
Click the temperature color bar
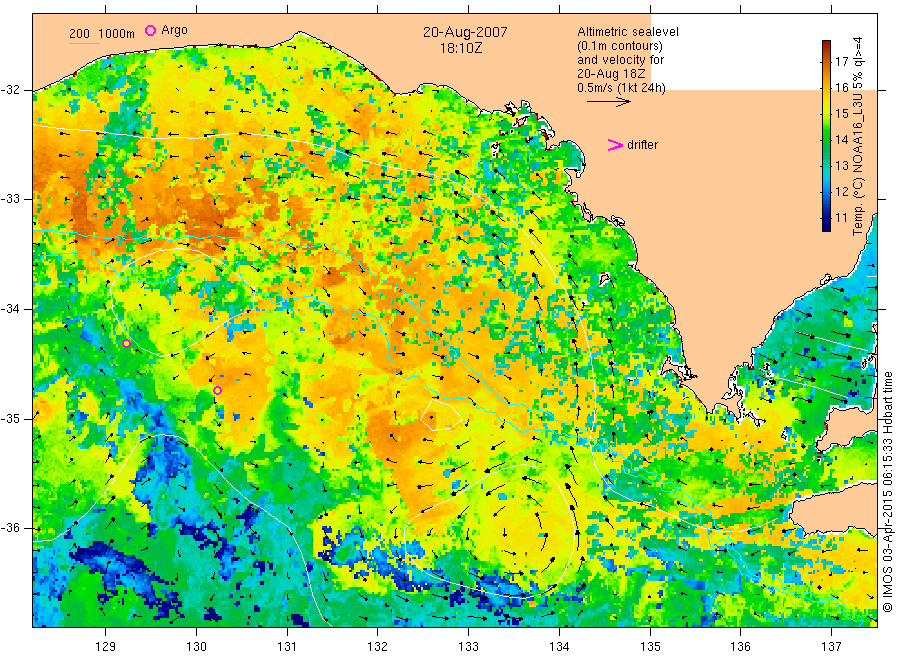826,136
